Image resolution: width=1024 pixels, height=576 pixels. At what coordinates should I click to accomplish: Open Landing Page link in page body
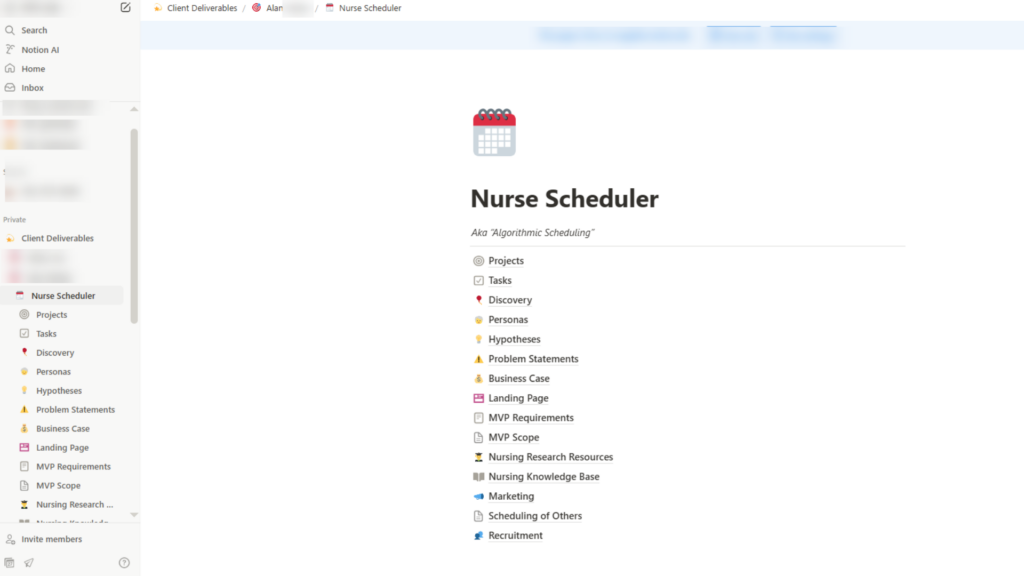[x=518, y=398]
